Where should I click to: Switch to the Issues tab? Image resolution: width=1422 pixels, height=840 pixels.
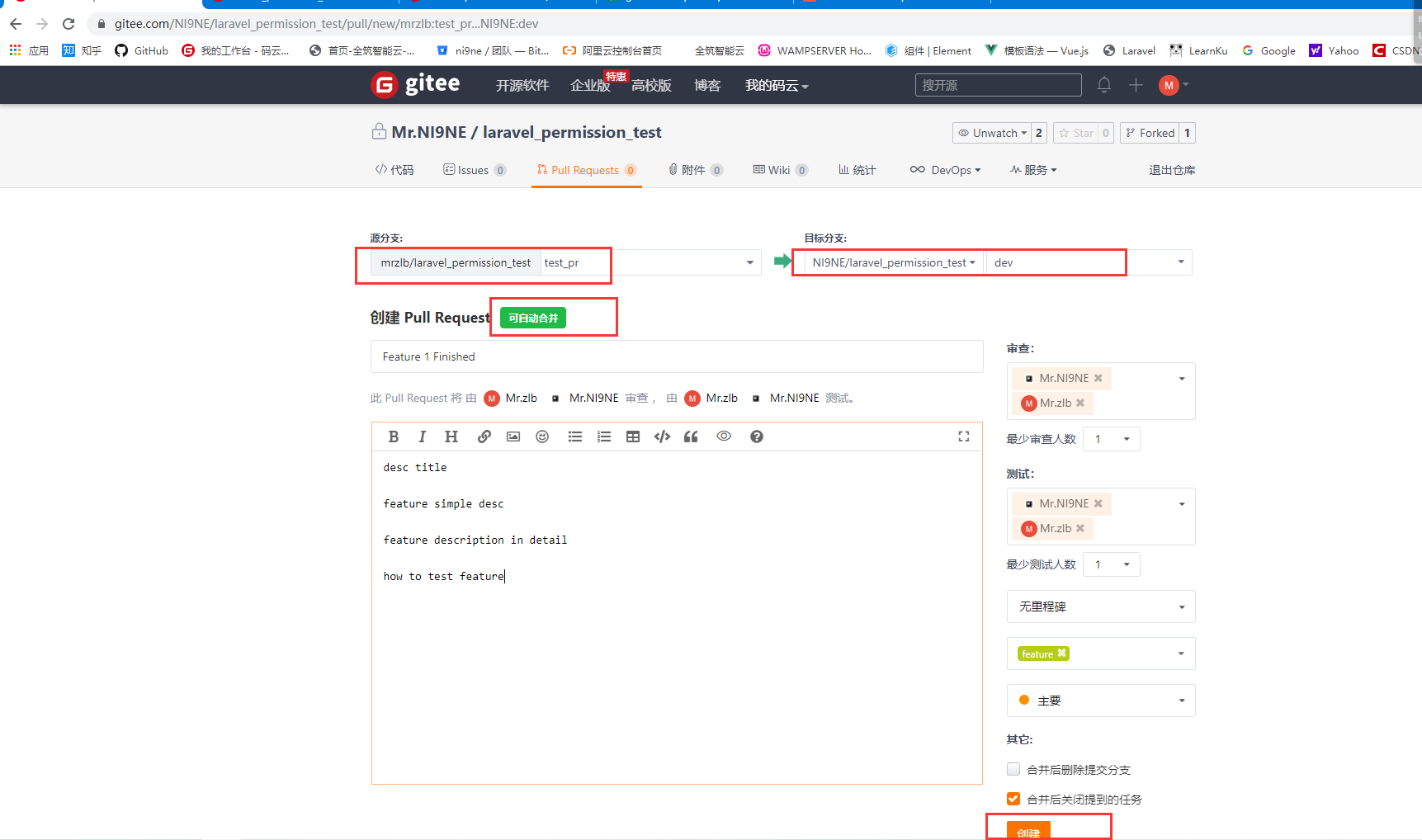[x=474, y=170]
